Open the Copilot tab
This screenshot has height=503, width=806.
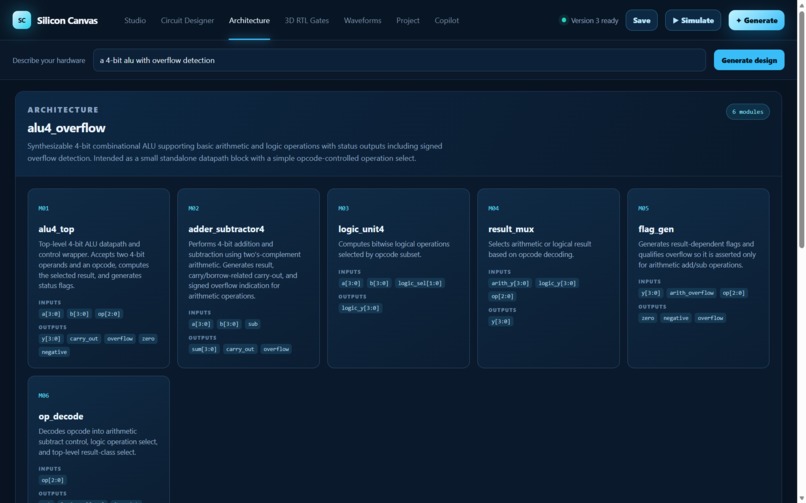(447, 21)
